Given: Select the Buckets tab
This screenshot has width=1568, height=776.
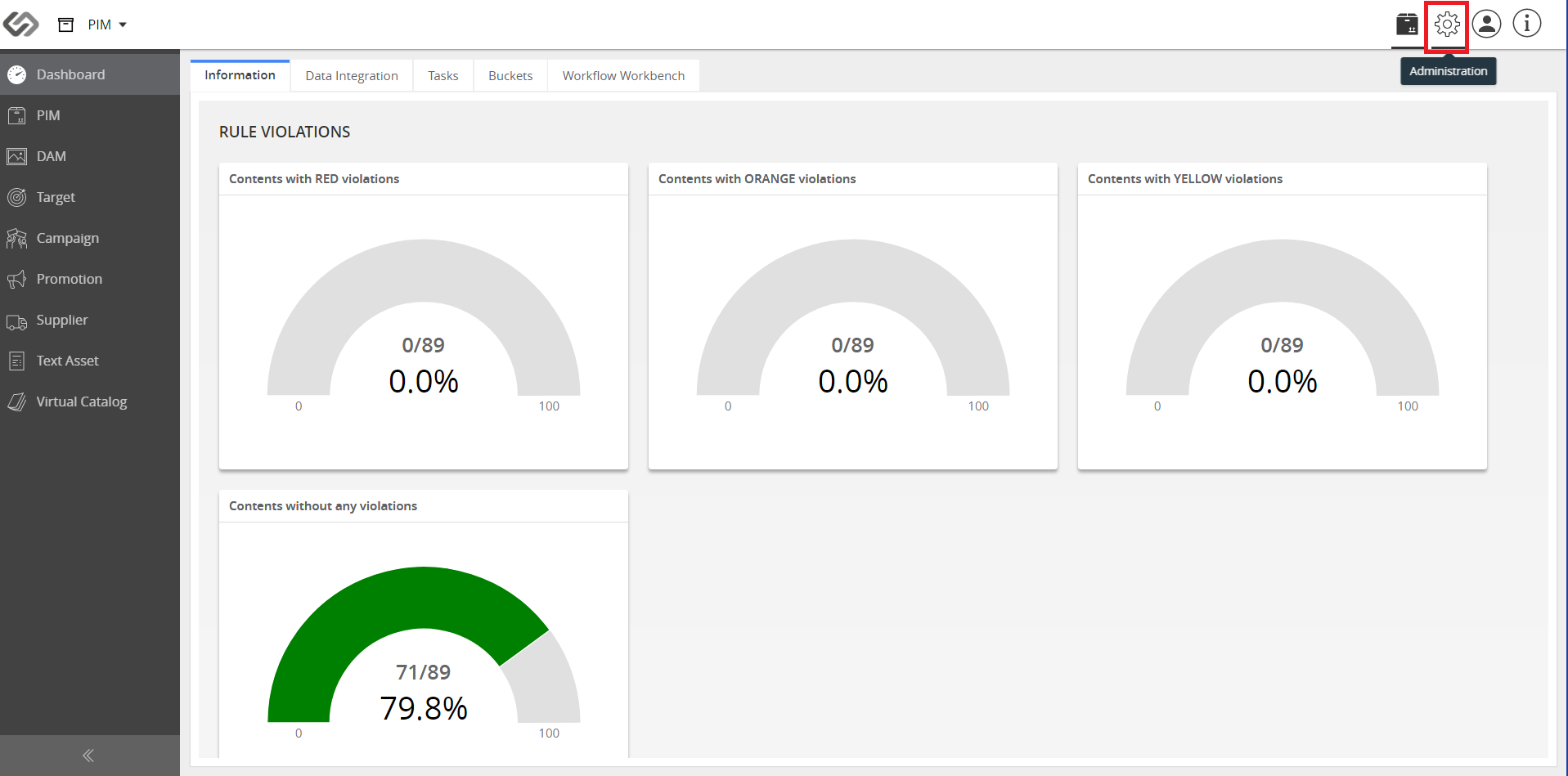Looking at the screenshot, I should [x=510, y=75].
